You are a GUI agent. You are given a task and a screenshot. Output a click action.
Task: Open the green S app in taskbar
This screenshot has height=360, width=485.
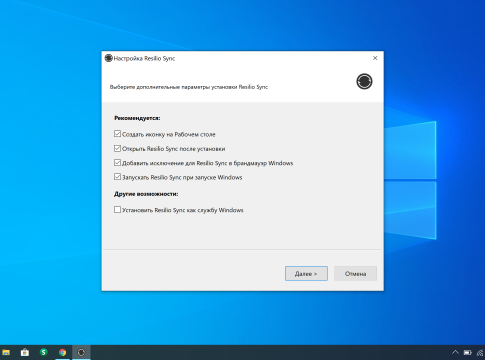44,352
